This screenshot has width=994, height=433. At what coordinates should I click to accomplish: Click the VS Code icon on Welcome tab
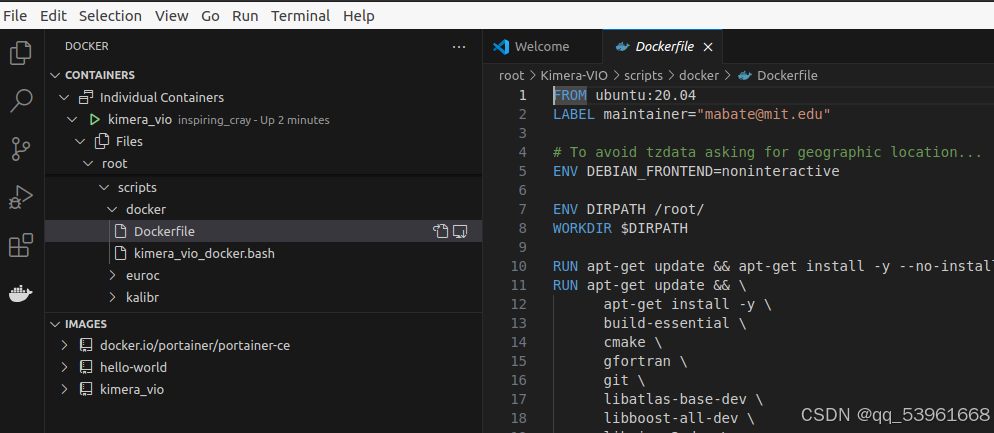pos(501,46)
